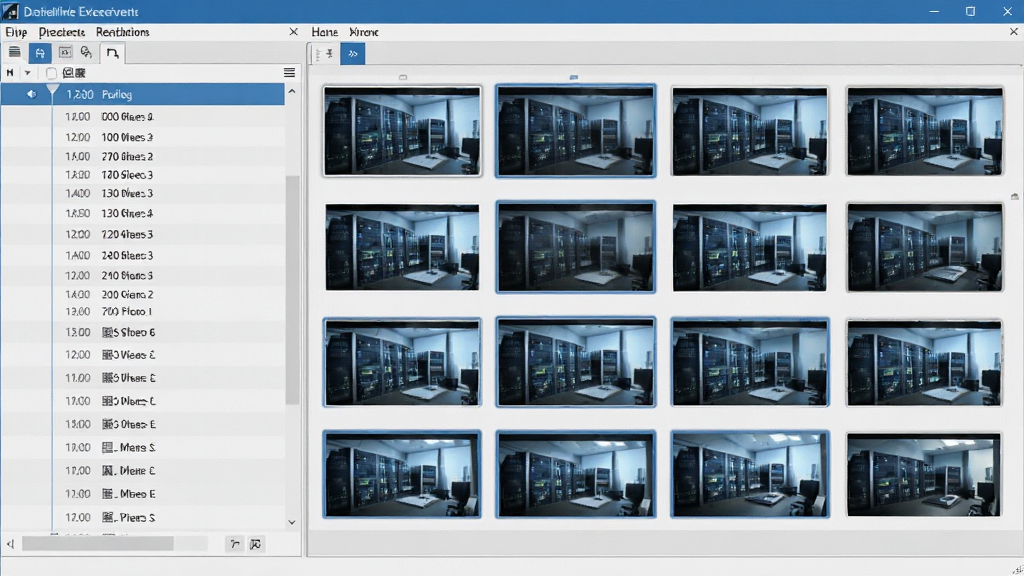Click the boxed 'KH' toolbar icon
The height and width of the screenshot is (576, 1024).
[x=65, y=52]
